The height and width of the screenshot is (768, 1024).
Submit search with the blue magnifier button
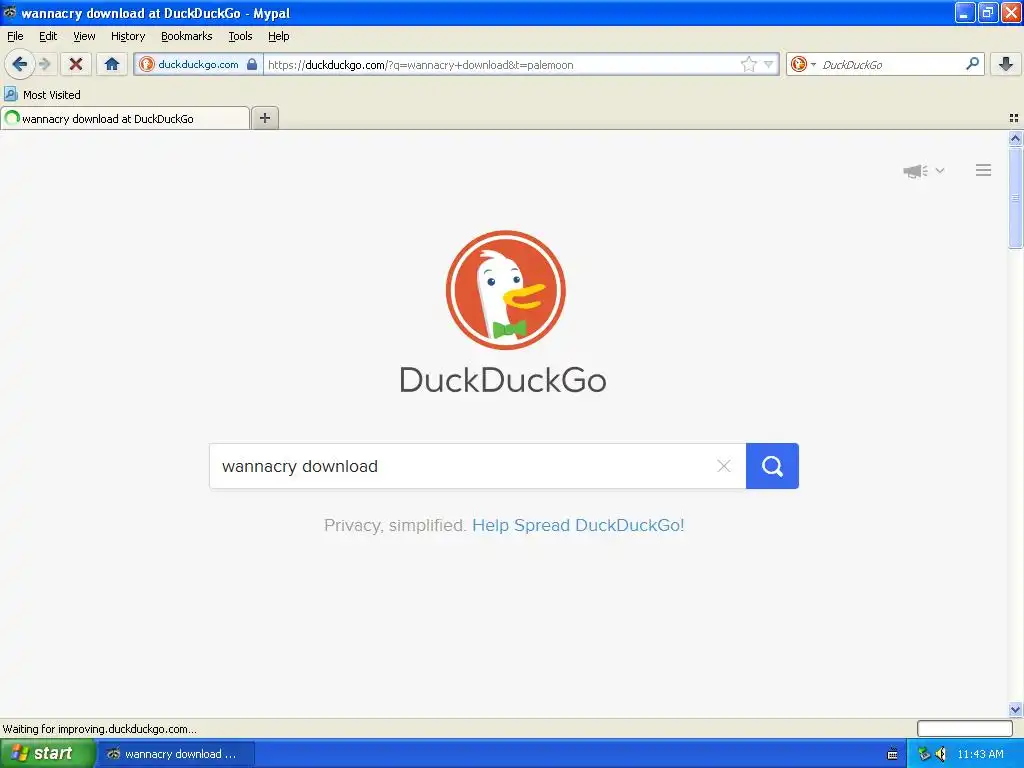point(772,466)
